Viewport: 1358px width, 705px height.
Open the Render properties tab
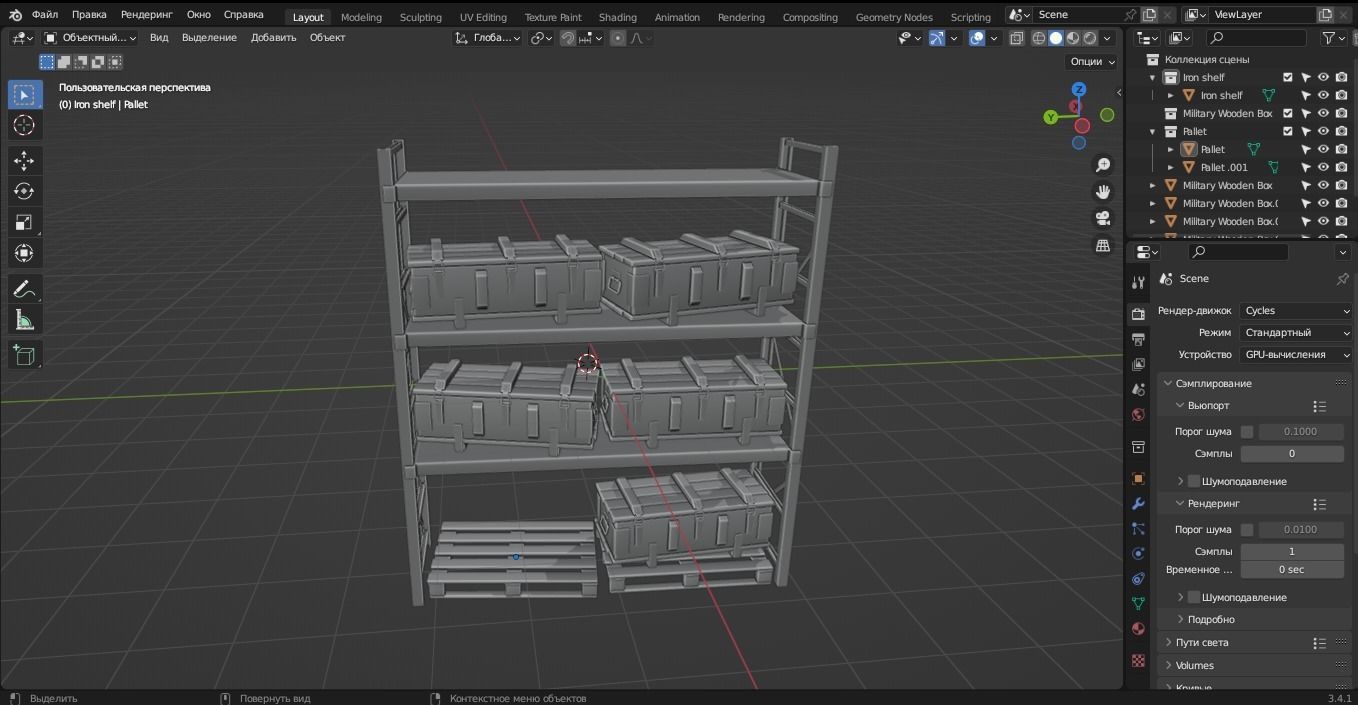1138,314
